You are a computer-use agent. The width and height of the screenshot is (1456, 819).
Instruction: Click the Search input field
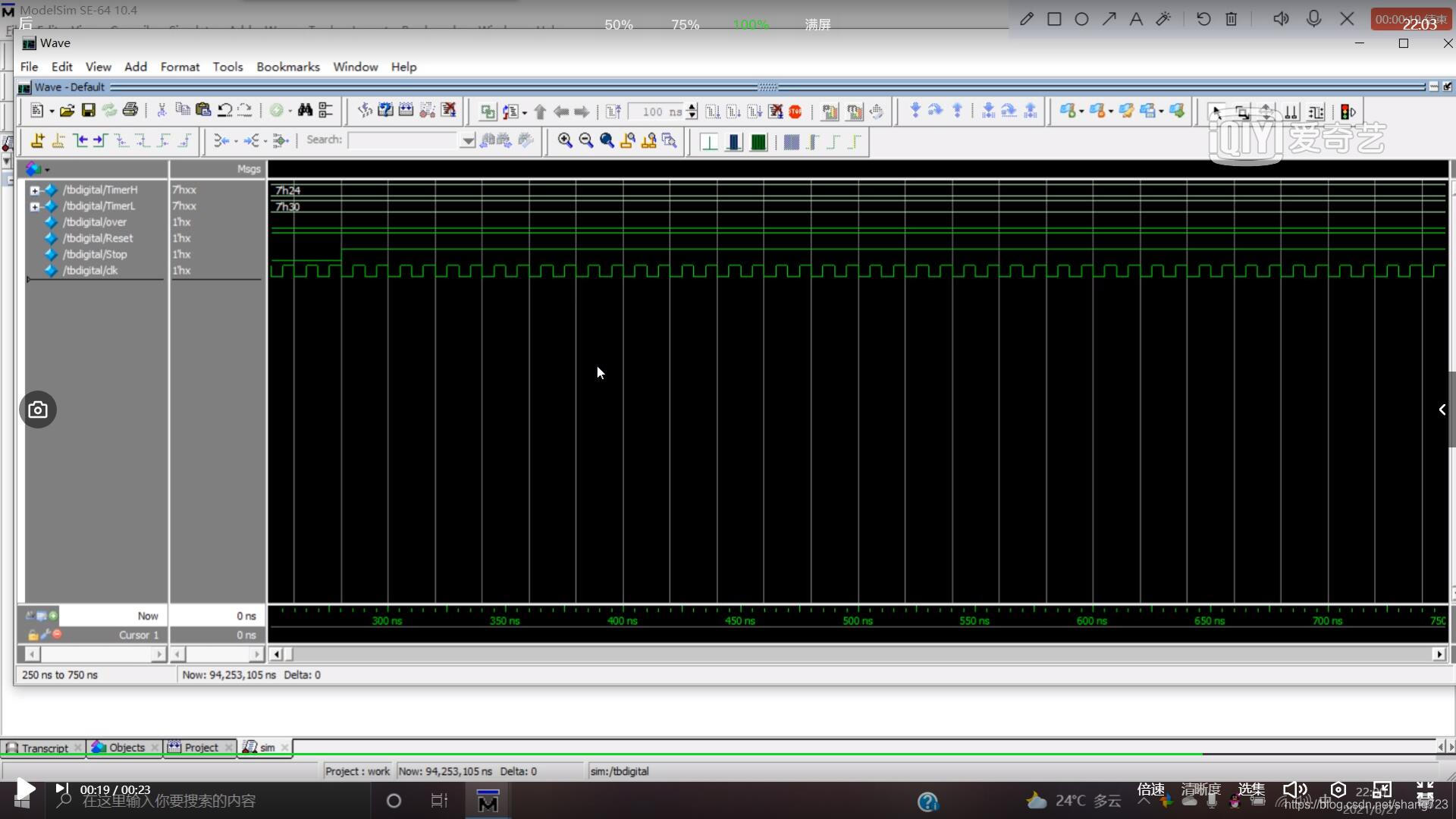(x=403, y=140)
